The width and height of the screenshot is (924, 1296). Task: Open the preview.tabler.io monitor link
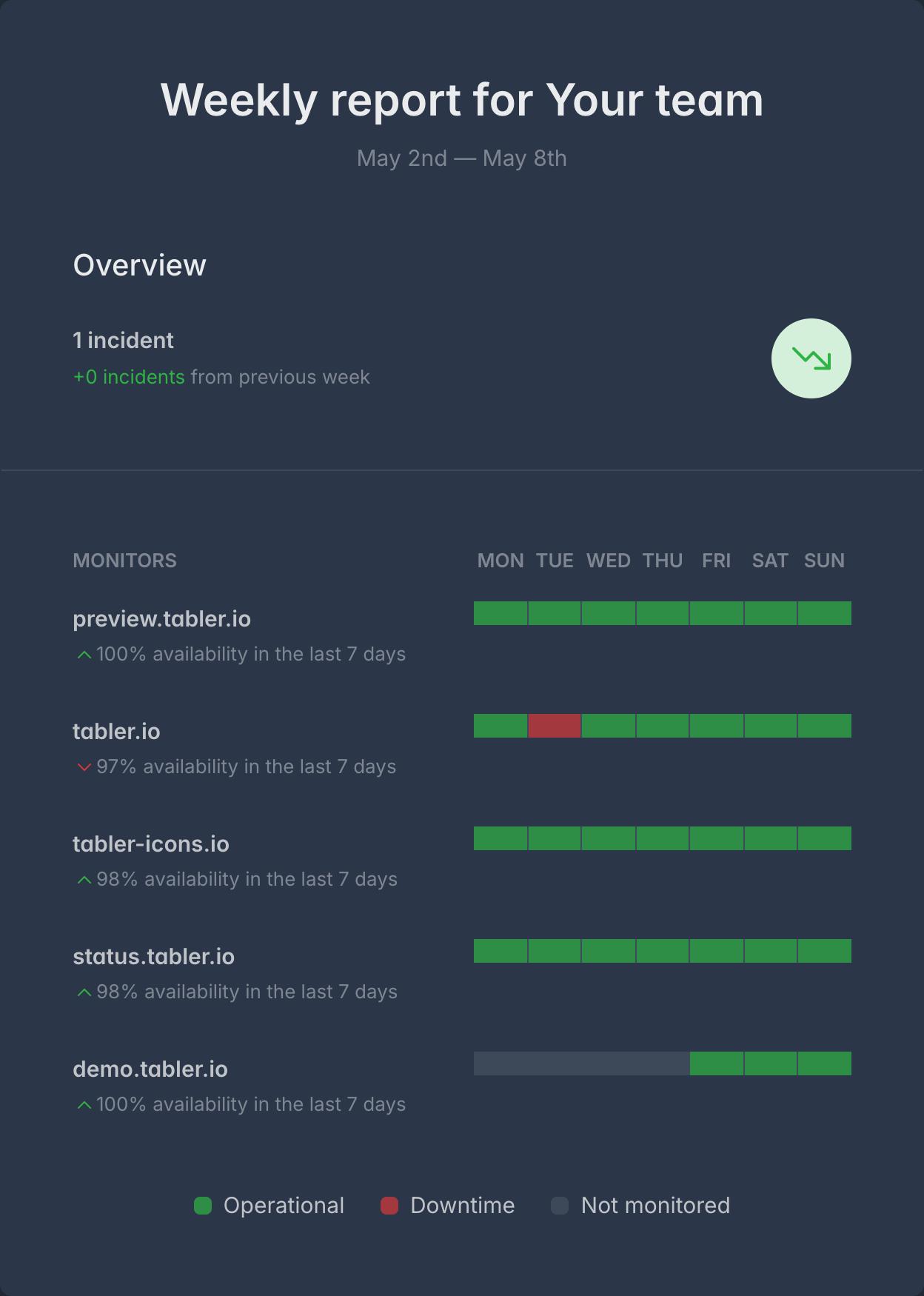161,619
